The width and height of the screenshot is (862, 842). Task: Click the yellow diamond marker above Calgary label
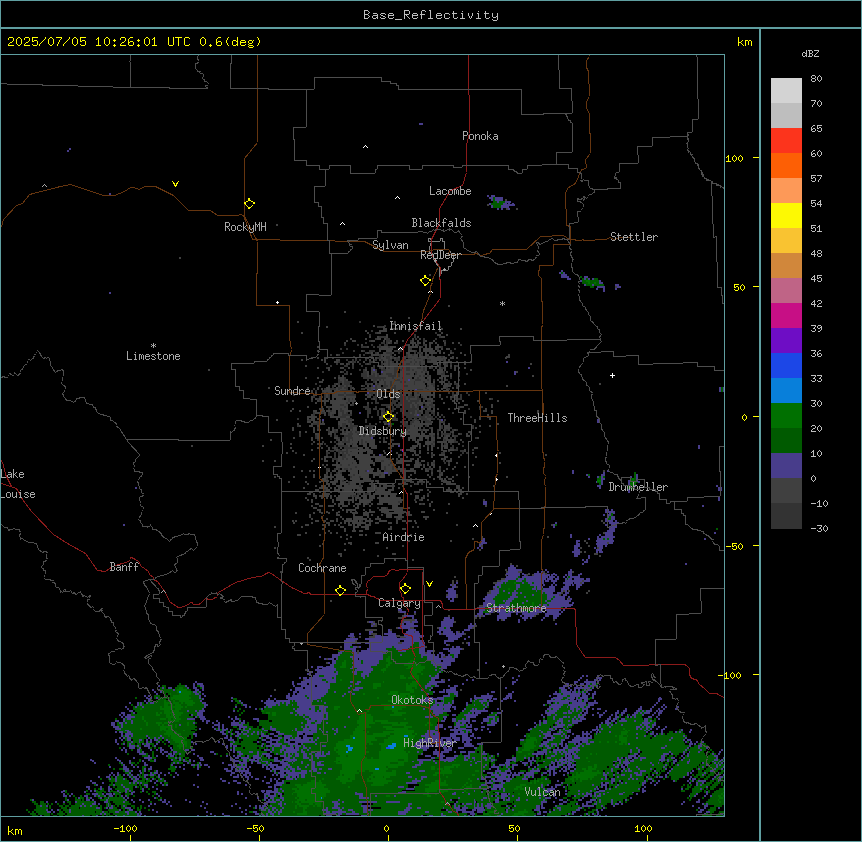[405, 589]
